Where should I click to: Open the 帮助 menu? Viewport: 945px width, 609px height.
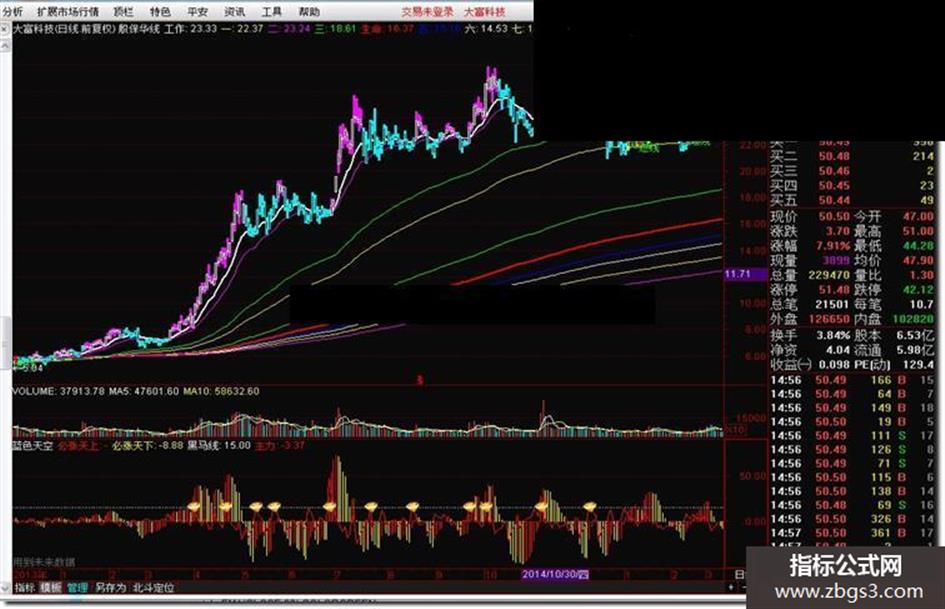309,11
